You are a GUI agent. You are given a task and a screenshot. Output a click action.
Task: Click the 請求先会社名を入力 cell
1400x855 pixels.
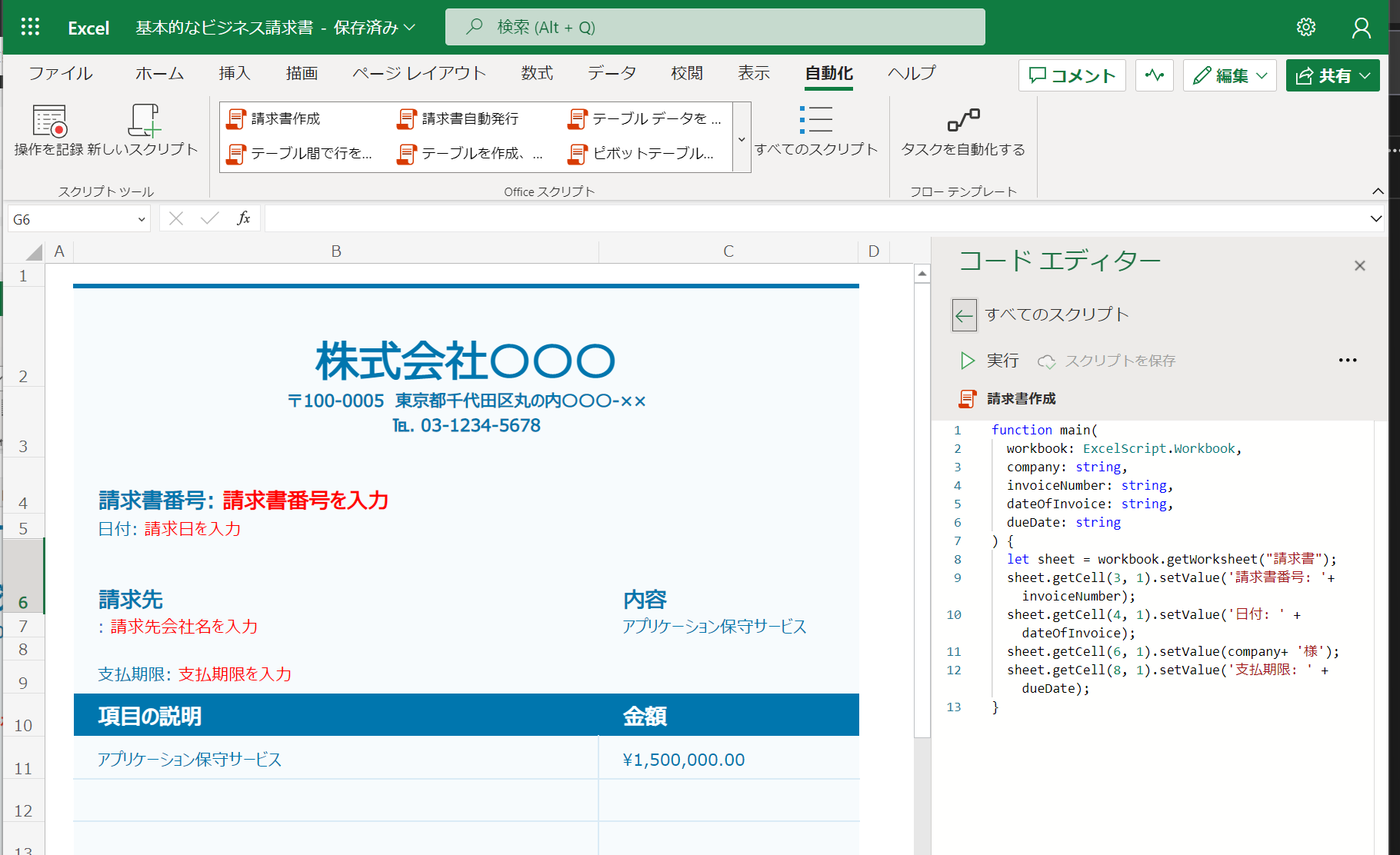pos(185,627)
